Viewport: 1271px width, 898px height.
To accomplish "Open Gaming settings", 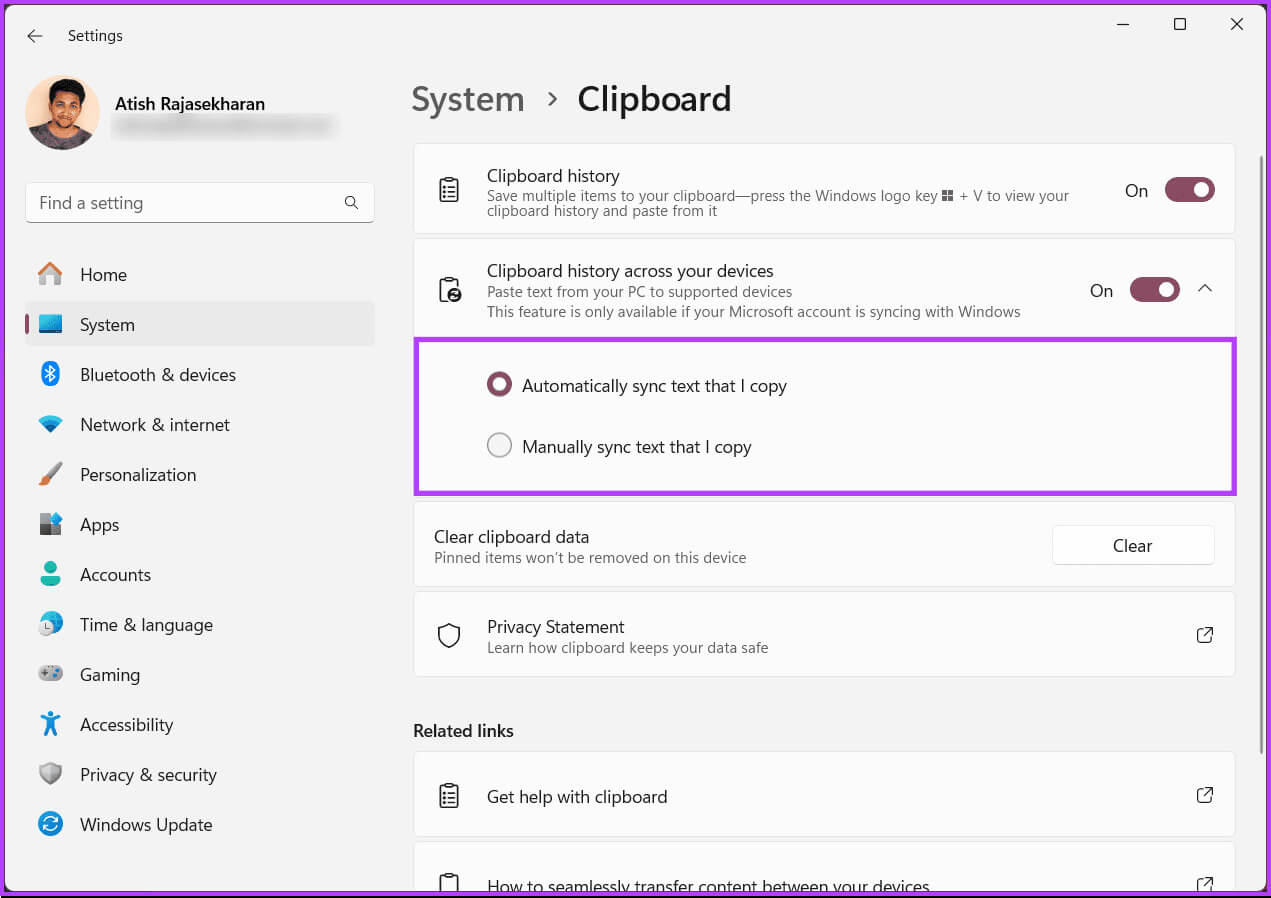I will (200, 674).
